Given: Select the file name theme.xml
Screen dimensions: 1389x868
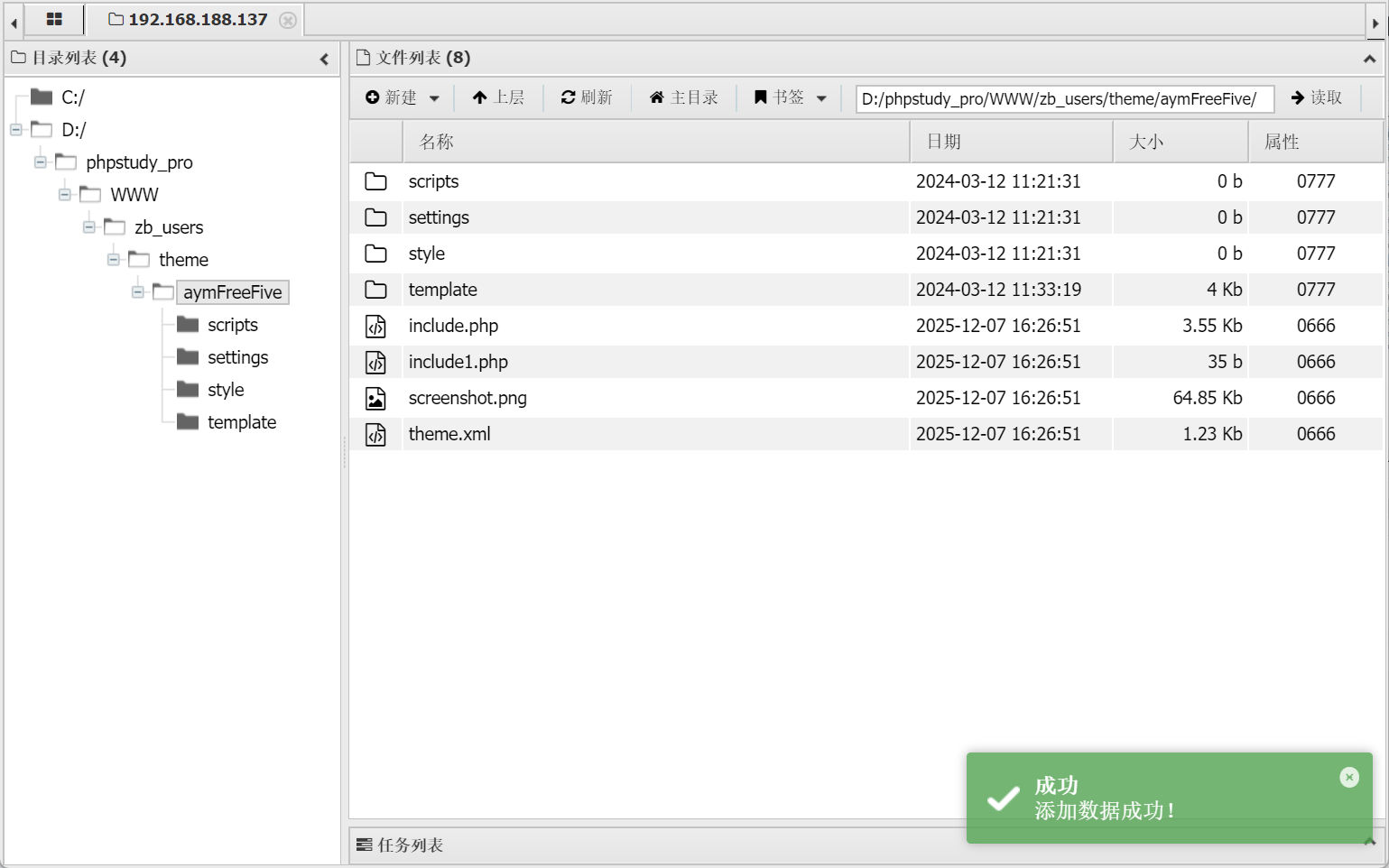Looking at the screenshot, I should pos(449,434).
